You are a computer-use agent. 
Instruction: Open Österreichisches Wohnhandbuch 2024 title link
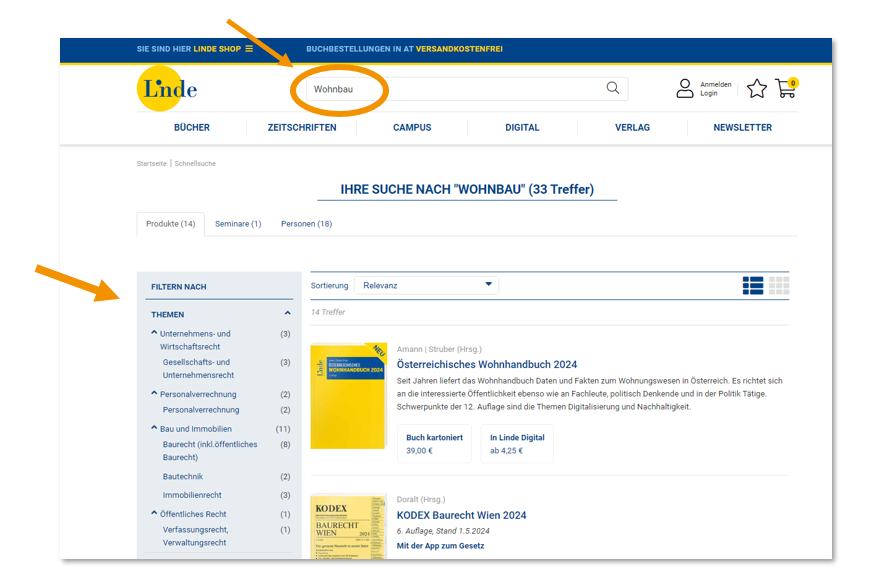click(487, 364)
